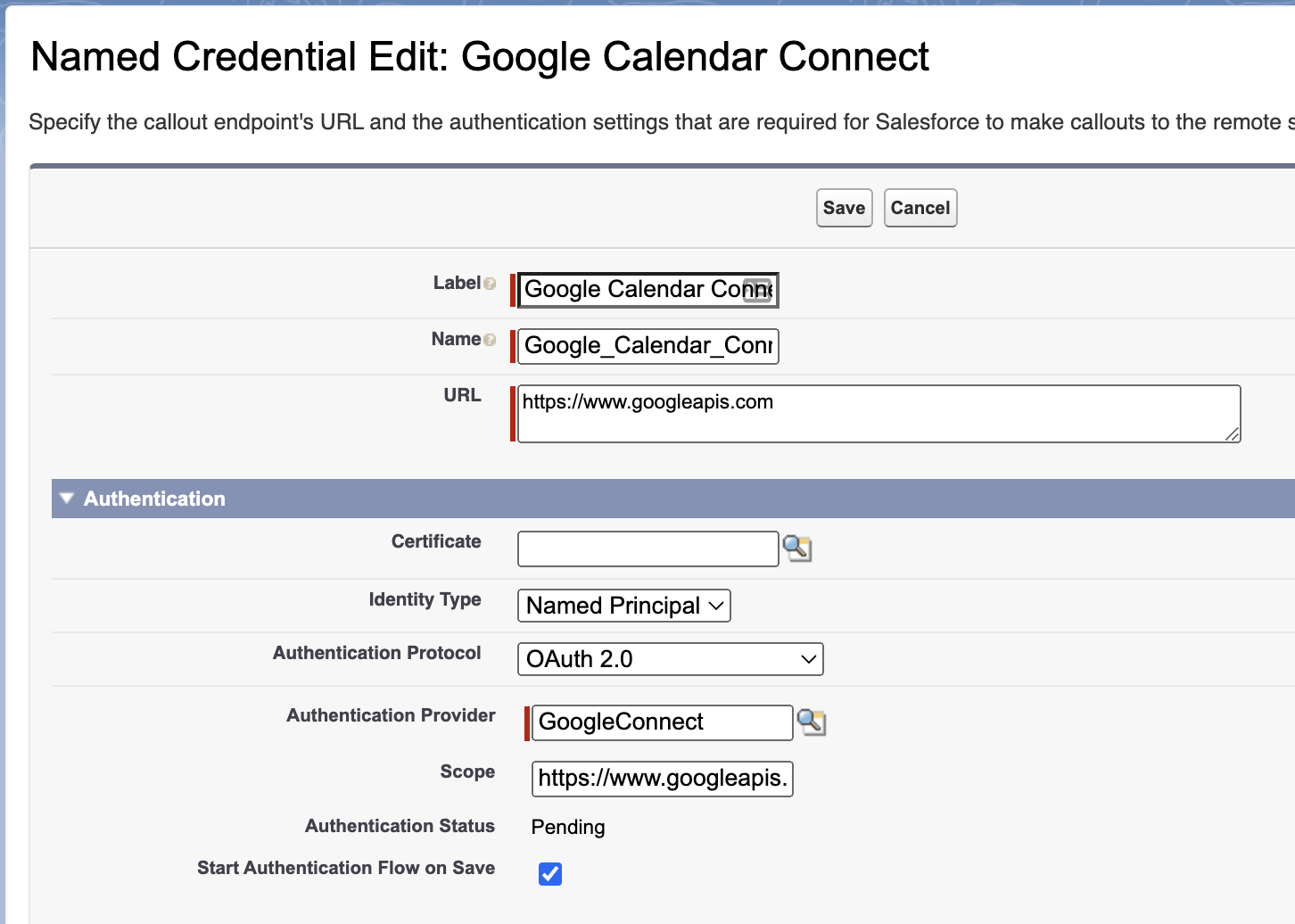Viewport: 1295px width, 924px height.
Task: Open the Certificate lookup search icon
Action: pyautogui.click(x=796, y=549)
